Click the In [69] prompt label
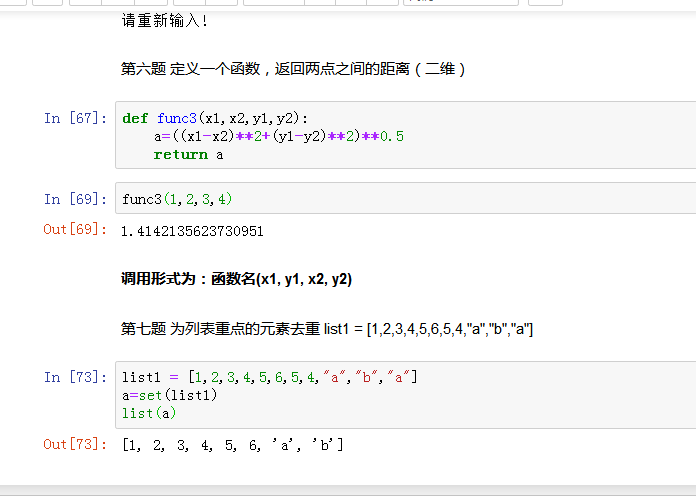 coord(75,199)
